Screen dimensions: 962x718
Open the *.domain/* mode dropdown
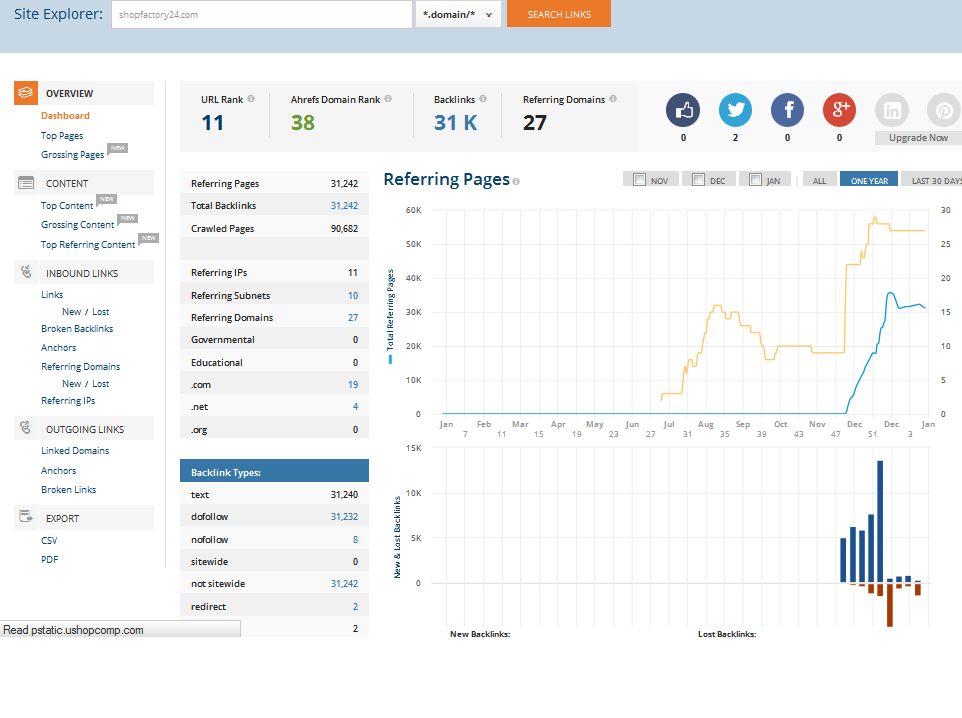pos(458,14)
